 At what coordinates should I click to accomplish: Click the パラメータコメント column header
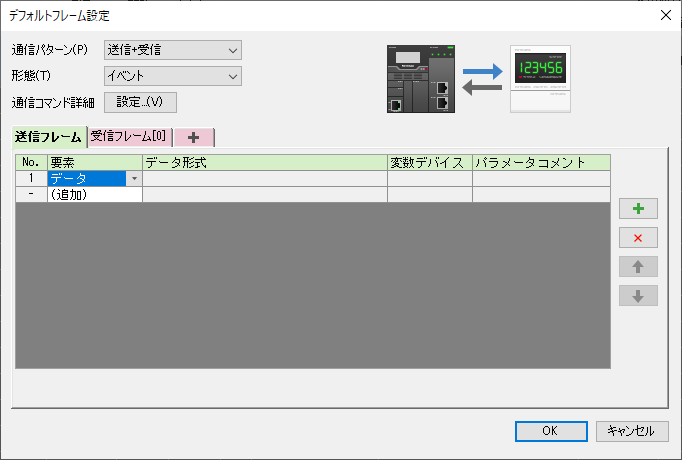click(x=542, y=162)
